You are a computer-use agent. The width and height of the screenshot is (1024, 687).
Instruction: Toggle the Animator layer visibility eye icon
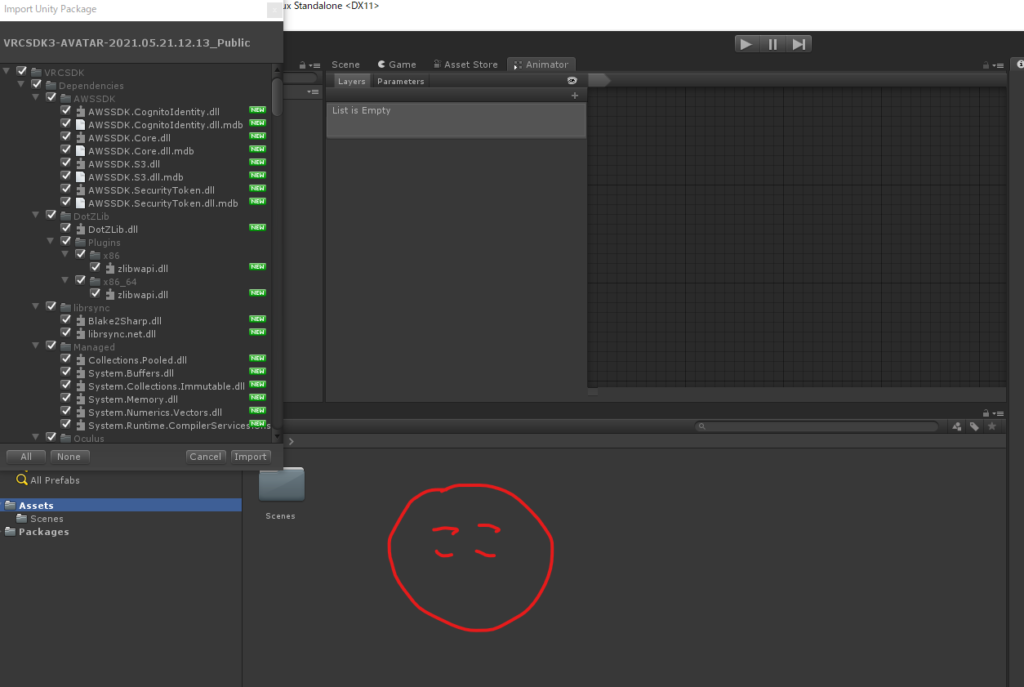click(x=572, y=81)
